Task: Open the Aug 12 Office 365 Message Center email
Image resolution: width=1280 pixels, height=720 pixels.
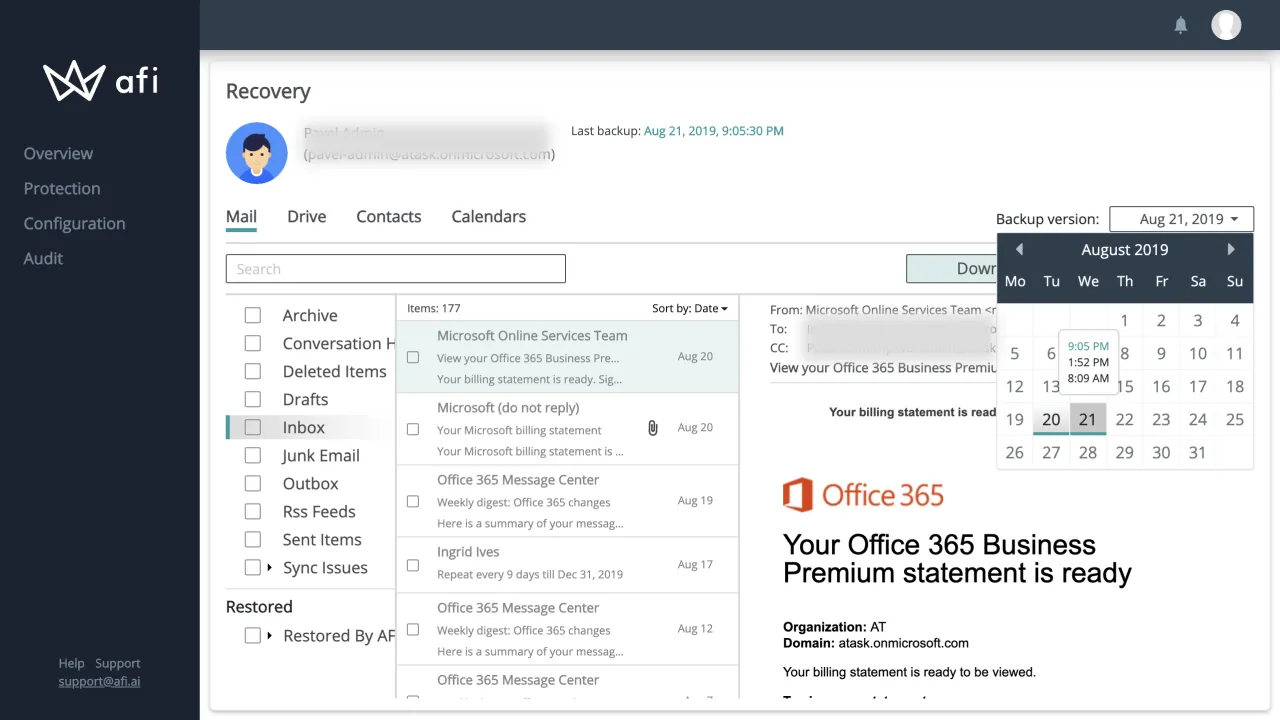Action: click(567, 629)
